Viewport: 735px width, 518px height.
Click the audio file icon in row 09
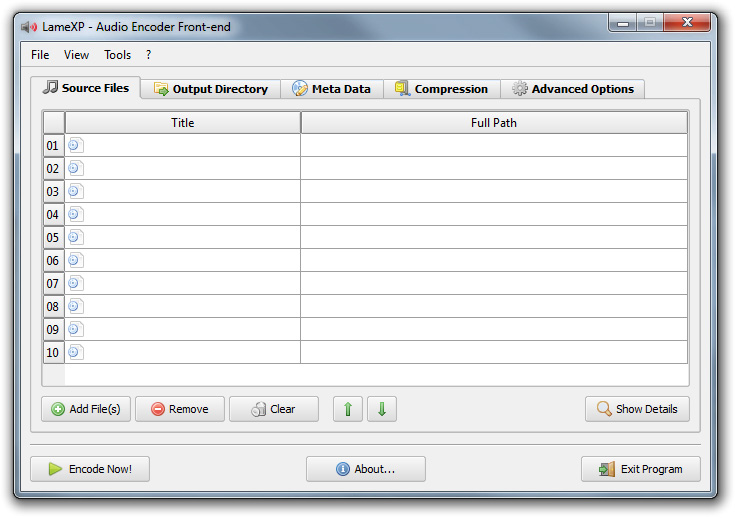75,329
